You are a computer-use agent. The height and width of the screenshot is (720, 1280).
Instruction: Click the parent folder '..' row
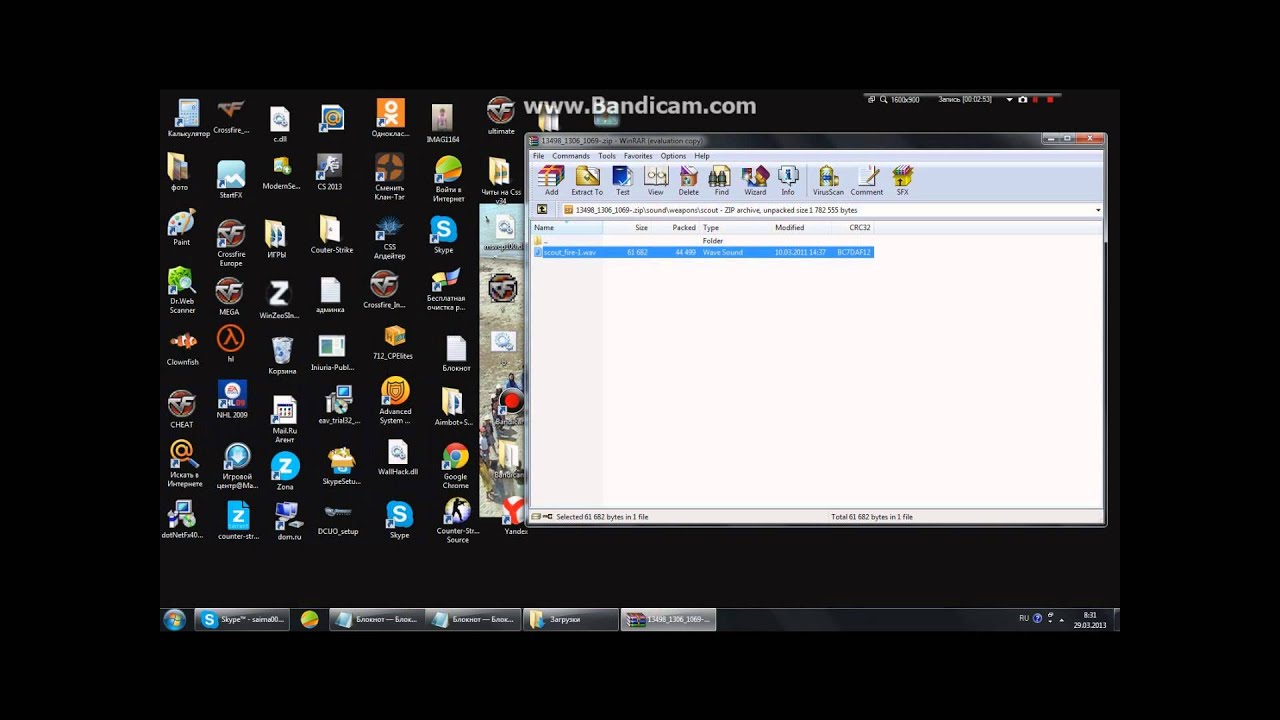(703, 241)
